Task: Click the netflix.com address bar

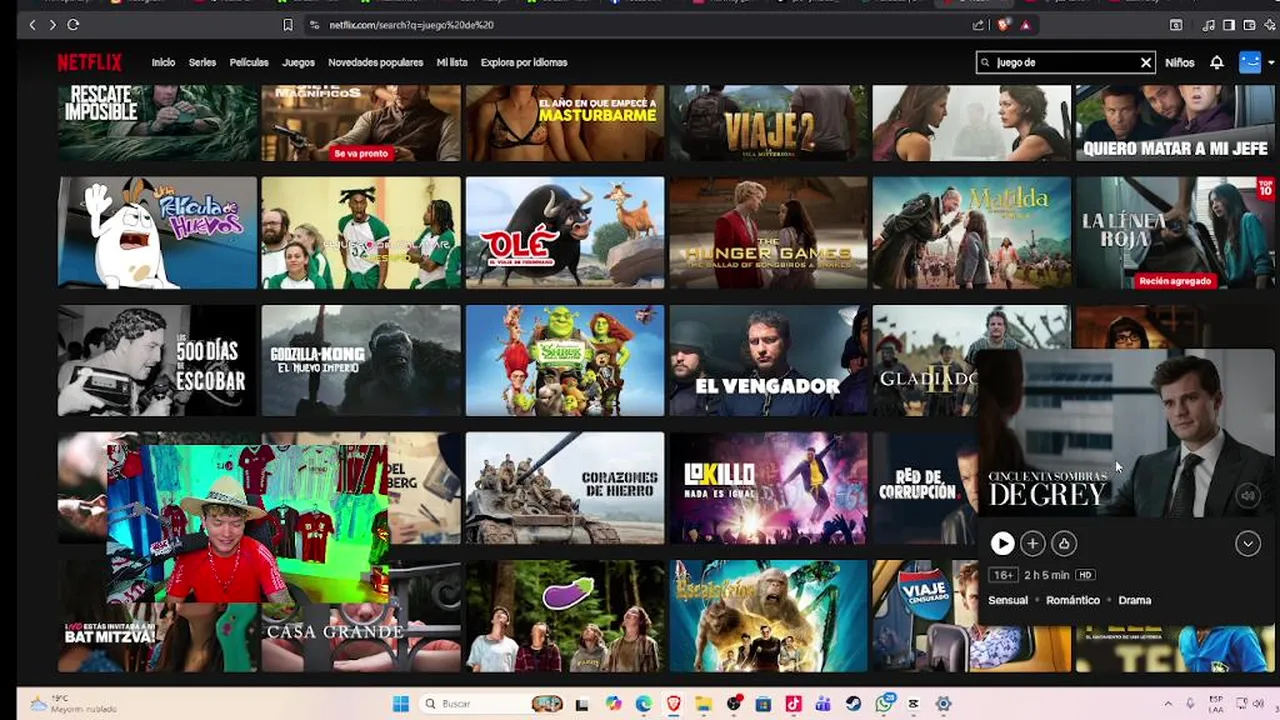Action: point(640,24)
